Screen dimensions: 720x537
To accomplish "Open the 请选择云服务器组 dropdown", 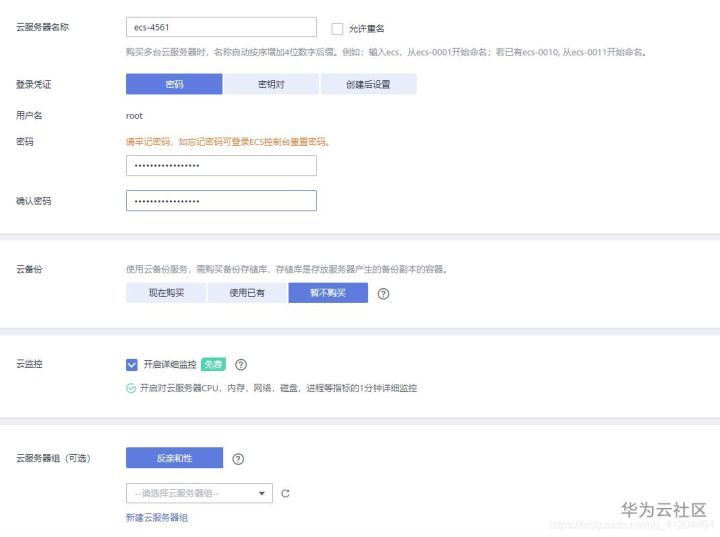I will (199, 493).
